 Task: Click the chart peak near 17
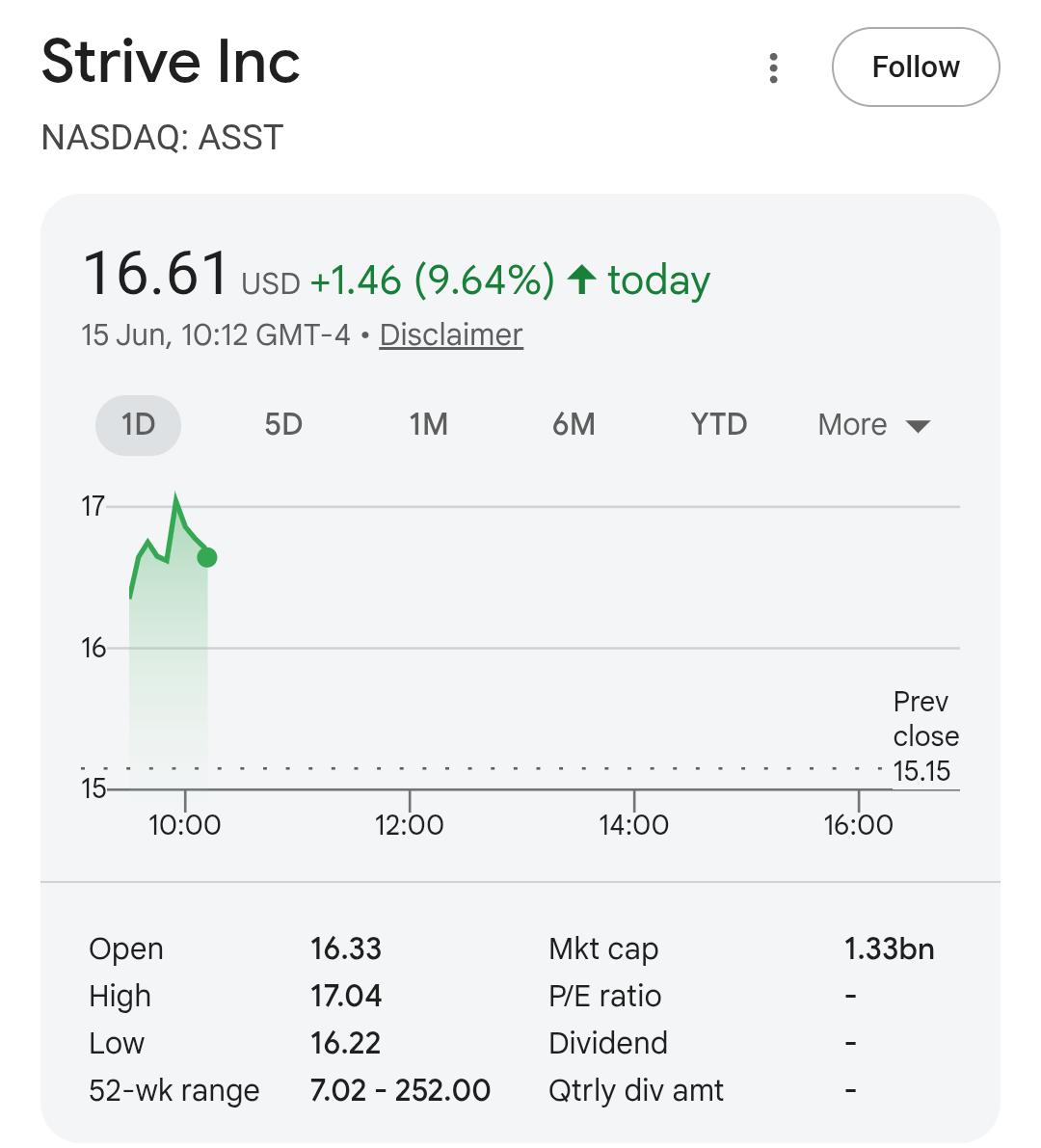(175, 498)
